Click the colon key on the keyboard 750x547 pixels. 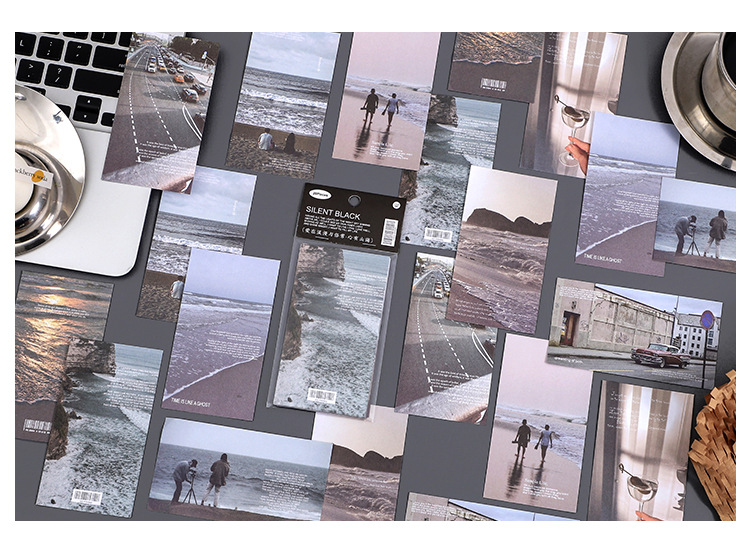tap(51, 48)
